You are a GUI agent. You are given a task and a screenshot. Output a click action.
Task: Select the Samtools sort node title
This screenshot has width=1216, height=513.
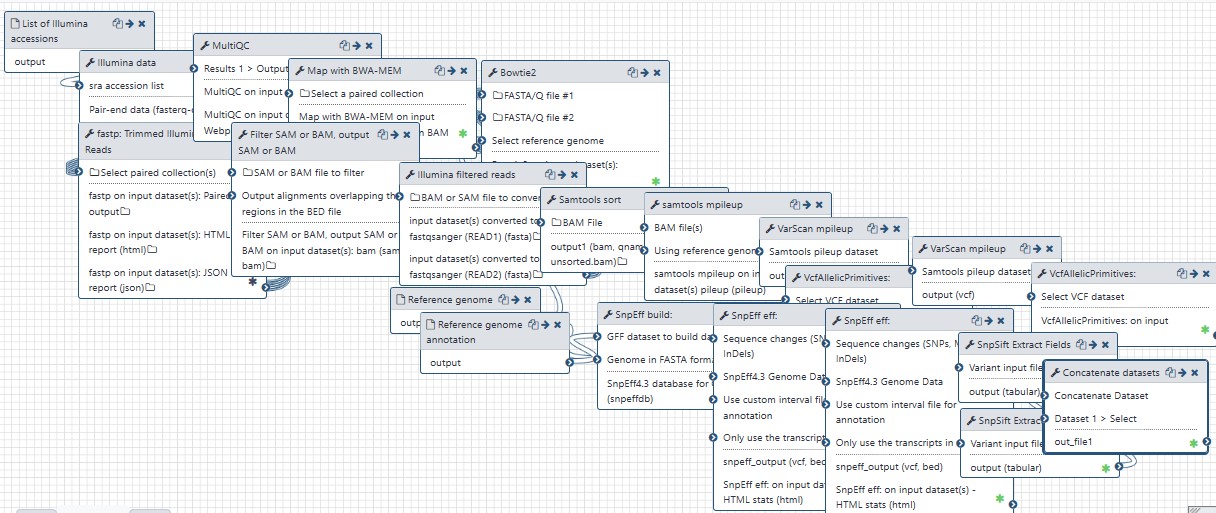point(591,200)
